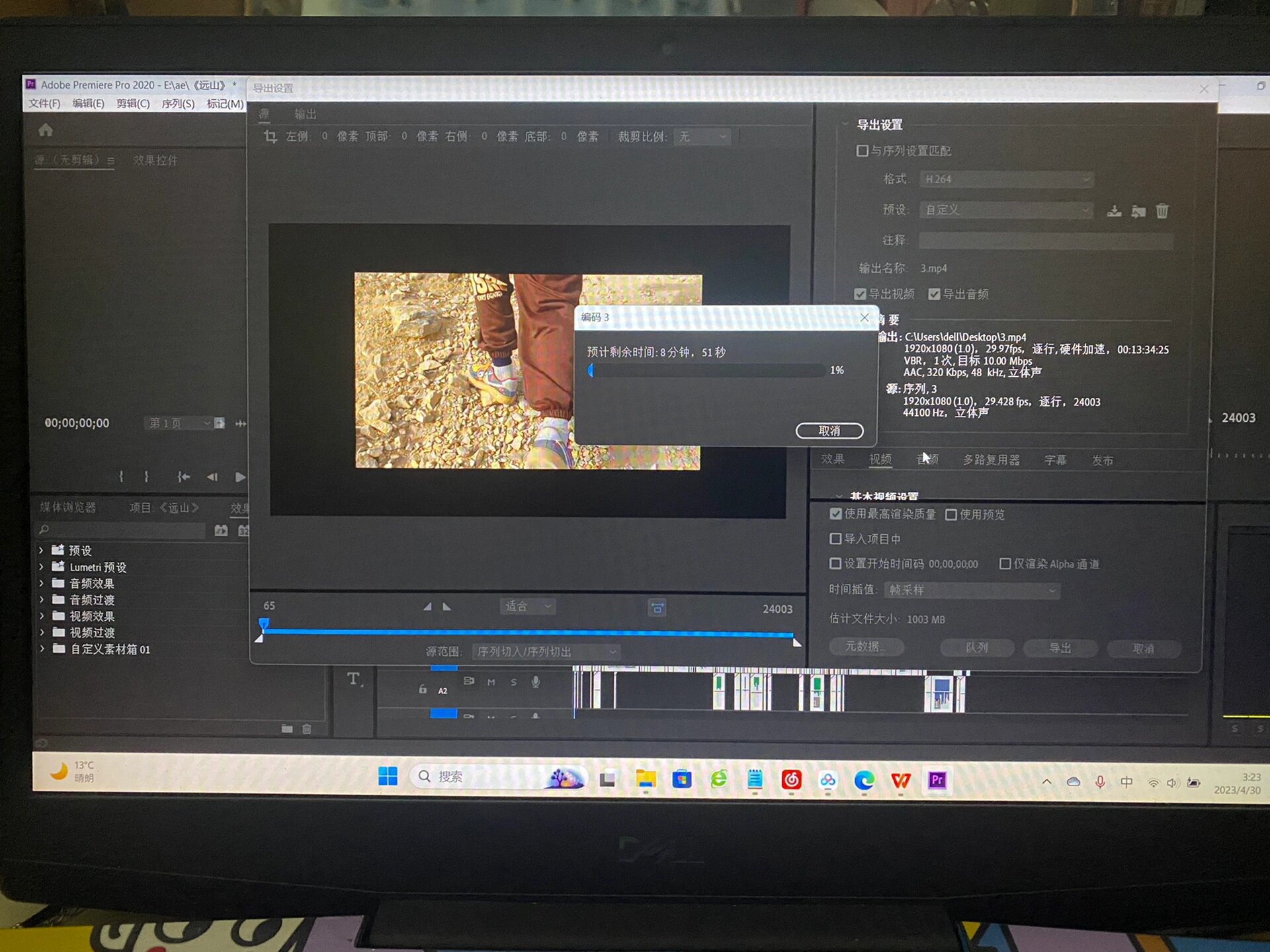This screenshot has width=1270, height=952.
Task: Mark out on the Source monitor
Action: click(146, 476)
